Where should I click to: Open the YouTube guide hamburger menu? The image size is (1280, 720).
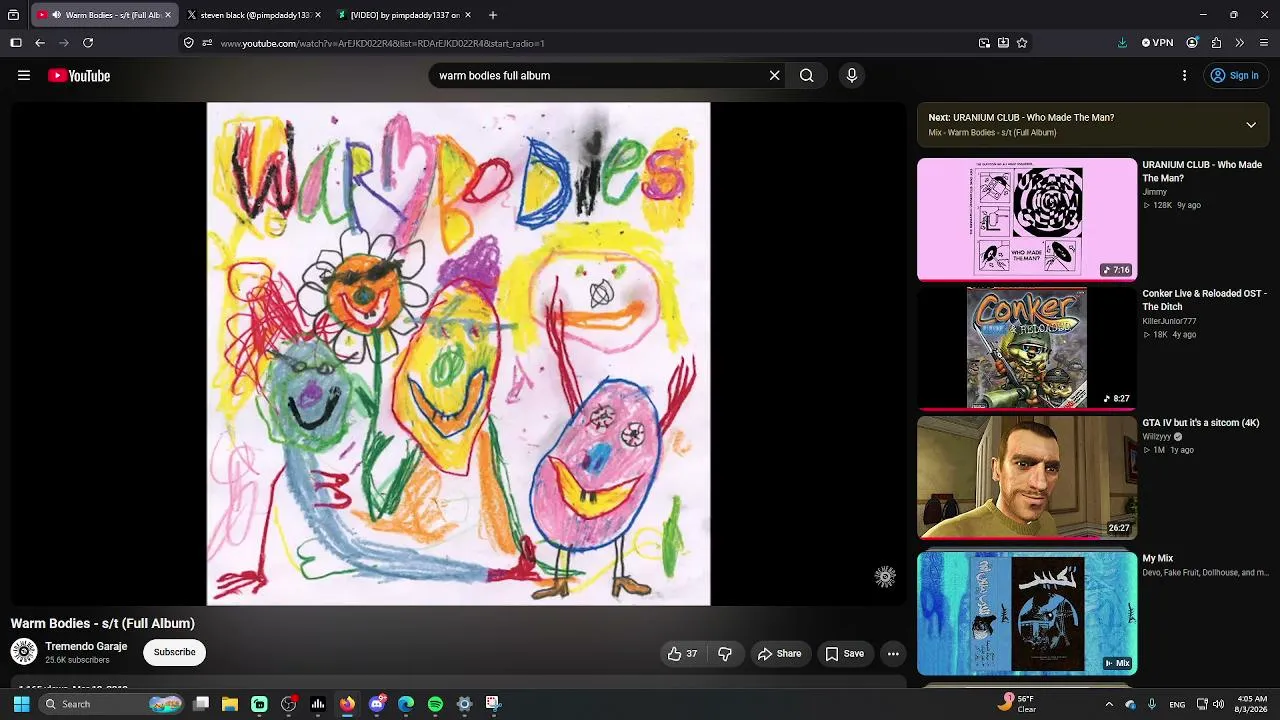(24, 75)
